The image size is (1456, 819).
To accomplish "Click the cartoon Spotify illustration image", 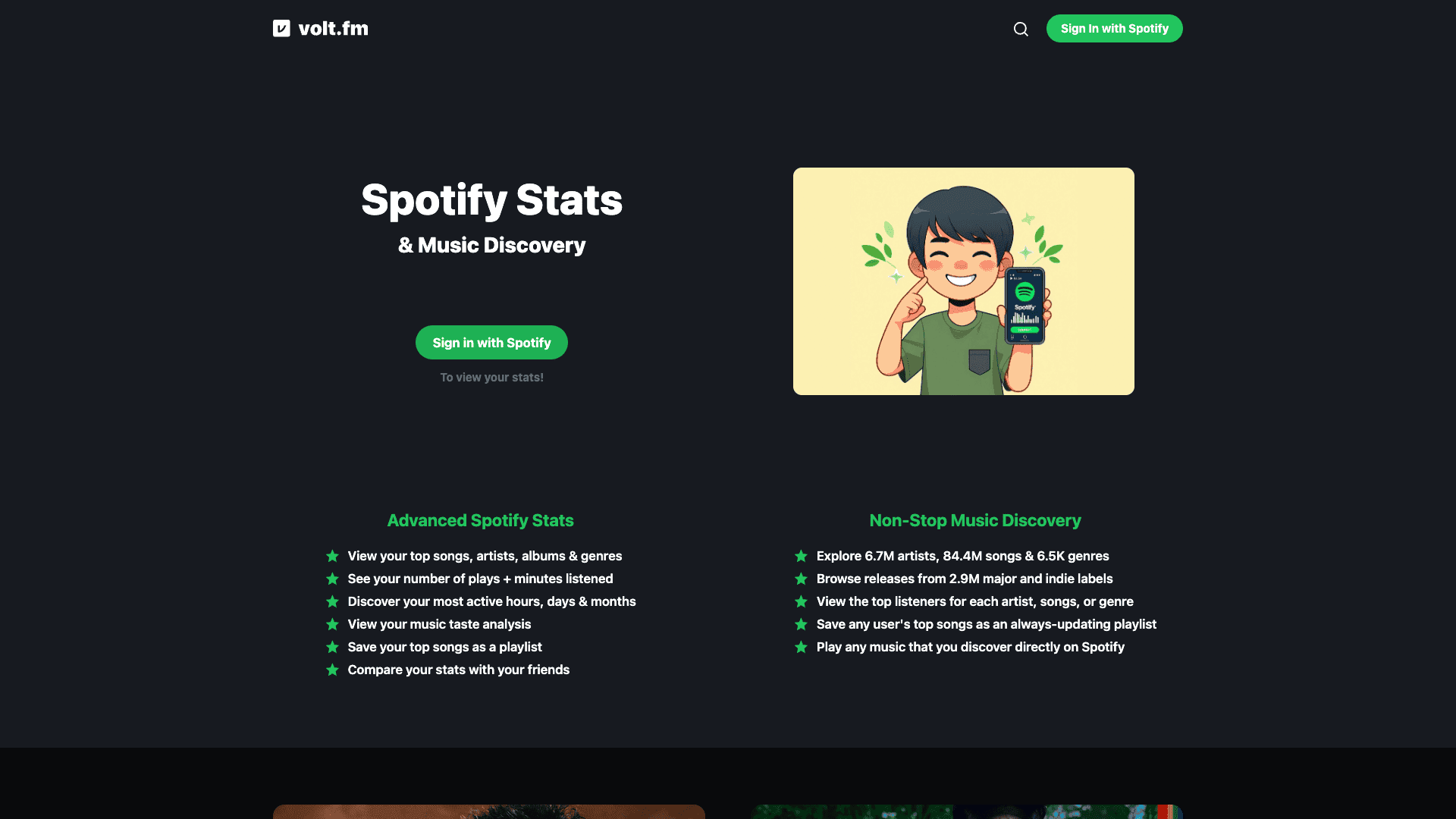I will (x=963, y=281).
